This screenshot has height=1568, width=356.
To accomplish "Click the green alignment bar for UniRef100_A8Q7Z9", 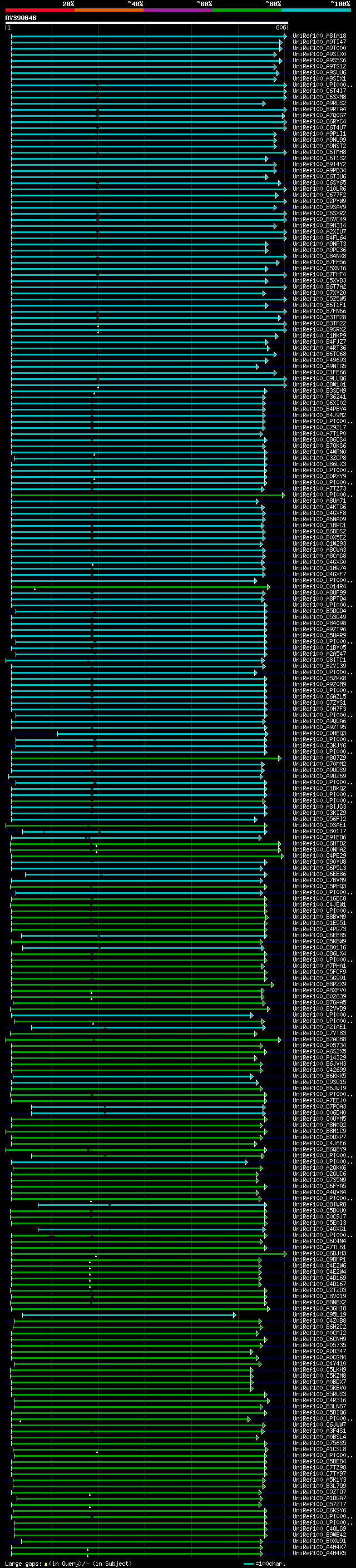I will coord(146,758).
